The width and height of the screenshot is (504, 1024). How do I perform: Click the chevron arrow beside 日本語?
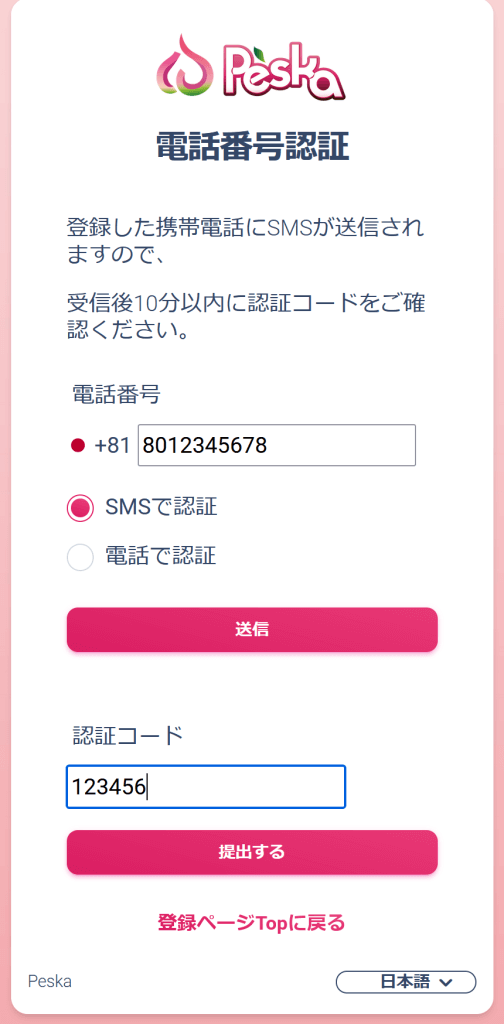(447, 982)
